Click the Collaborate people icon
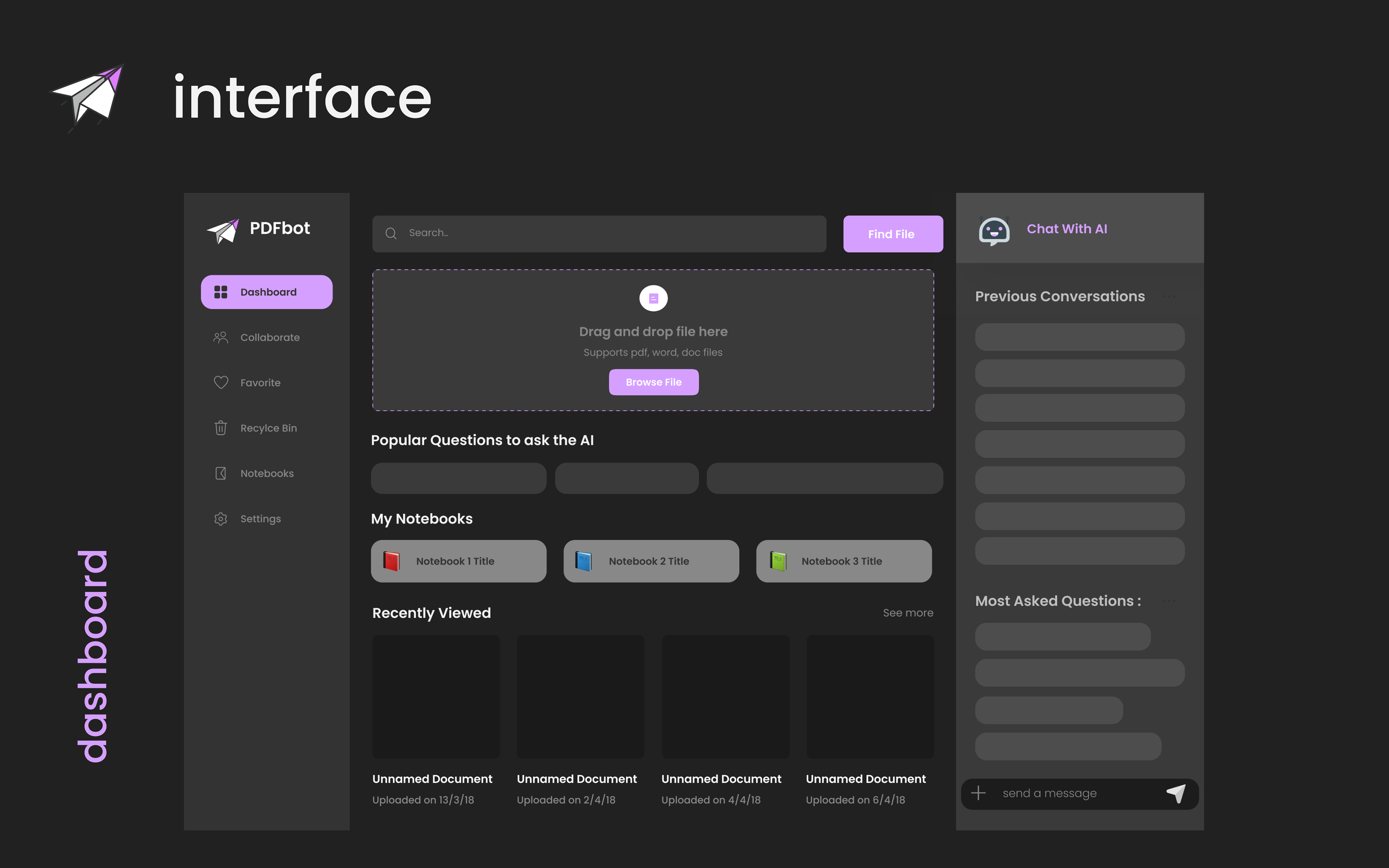1389x868 pixels. [x=220, y=337]
